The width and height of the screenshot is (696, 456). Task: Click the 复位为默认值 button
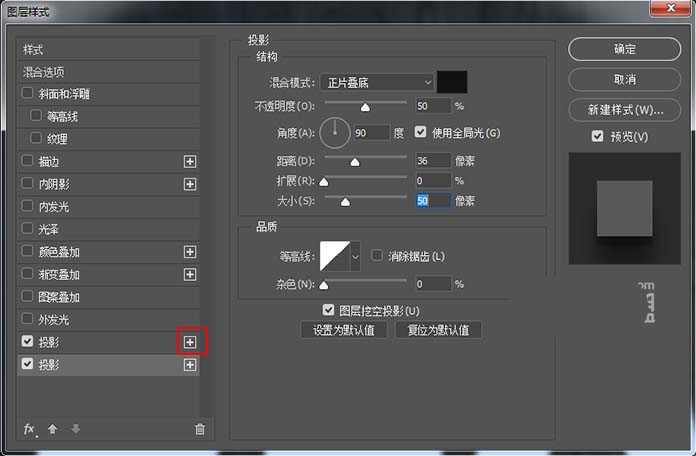coord(438,330)
